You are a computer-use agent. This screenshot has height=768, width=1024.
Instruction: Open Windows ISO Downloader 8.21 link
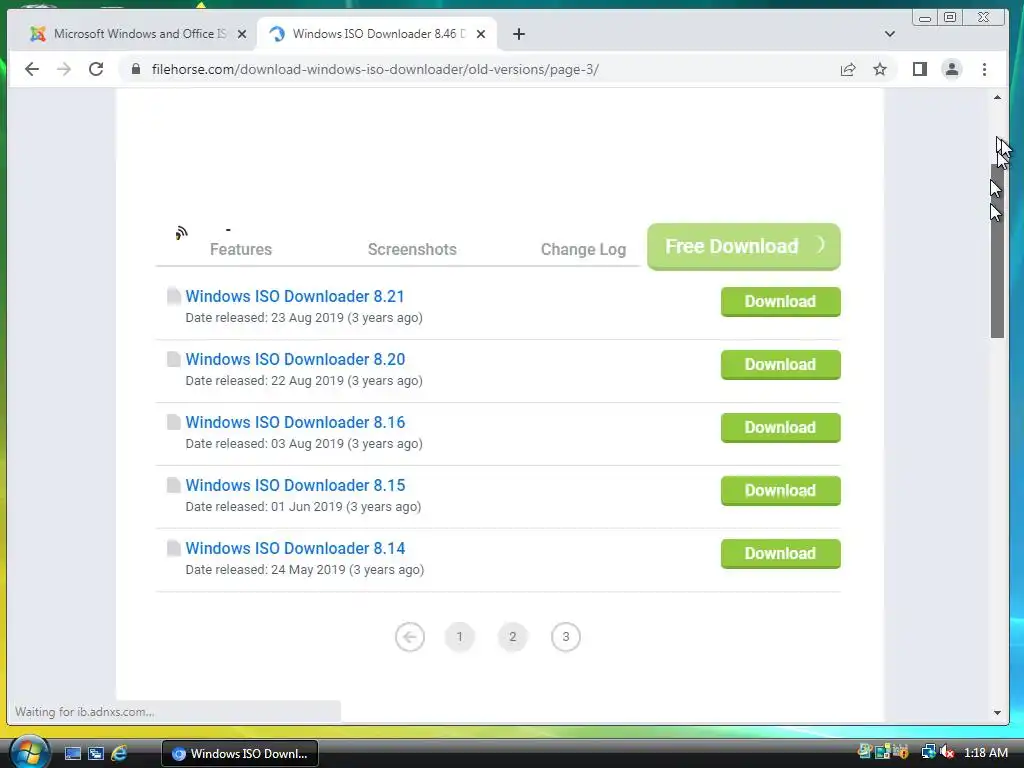pyautogui.click(x=295, y=296)
